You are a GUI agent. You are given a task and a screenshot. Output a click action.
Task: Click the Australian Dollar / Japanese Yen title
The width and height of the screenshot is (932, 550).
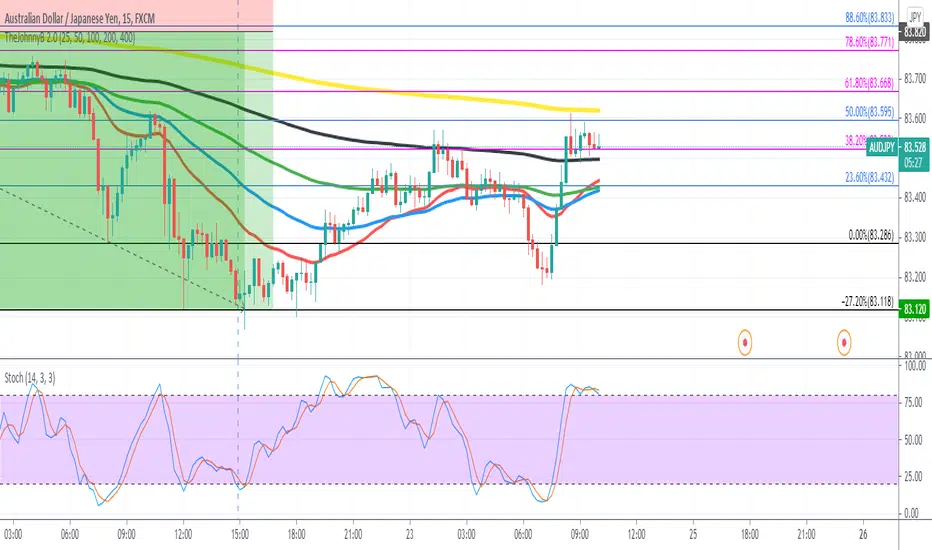pyautogui.click(x=80, y=18)
